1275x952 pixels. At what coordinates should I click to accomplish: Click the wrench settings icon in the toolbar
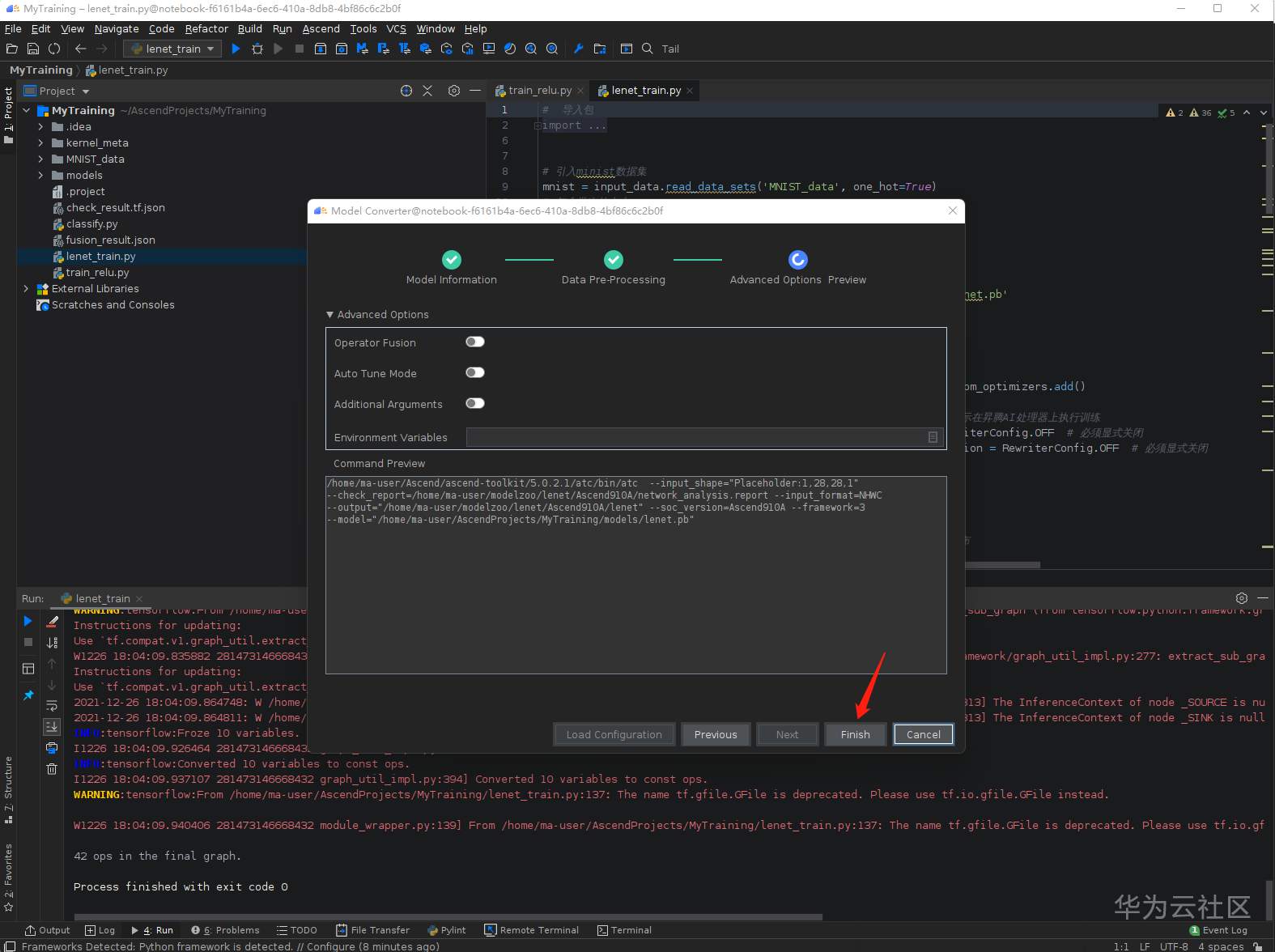coord(578,49)
